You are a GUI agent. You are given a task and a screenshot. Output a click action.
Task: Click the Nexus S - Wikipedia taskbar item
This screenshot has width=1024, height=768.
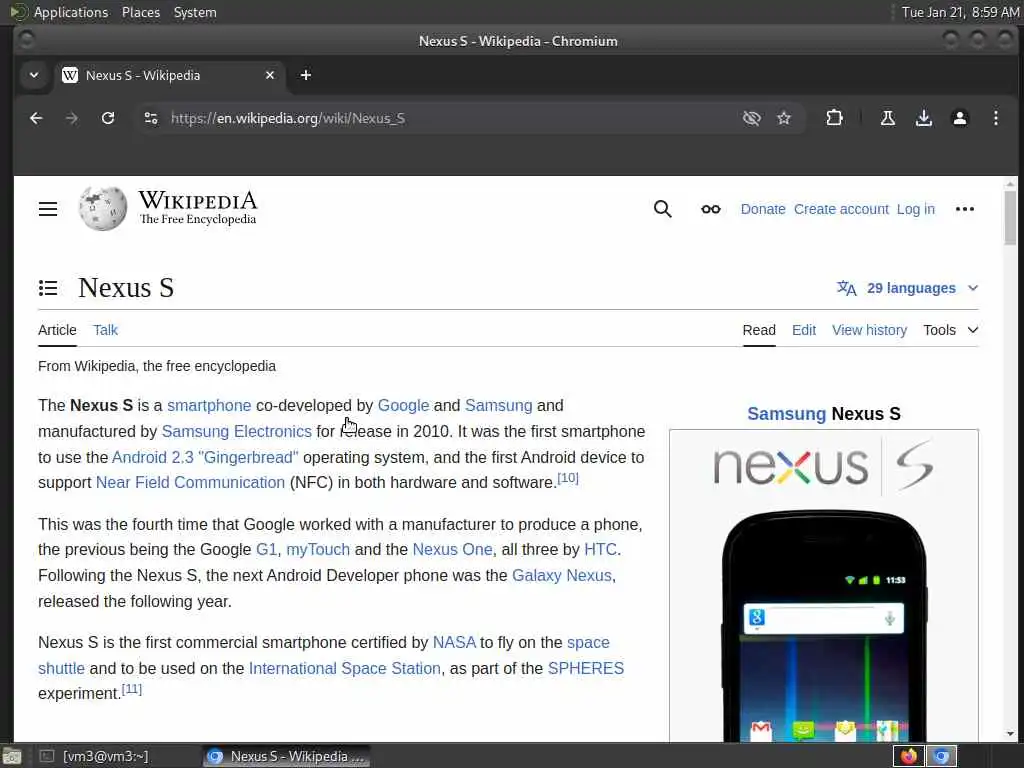tap(286, 756)
